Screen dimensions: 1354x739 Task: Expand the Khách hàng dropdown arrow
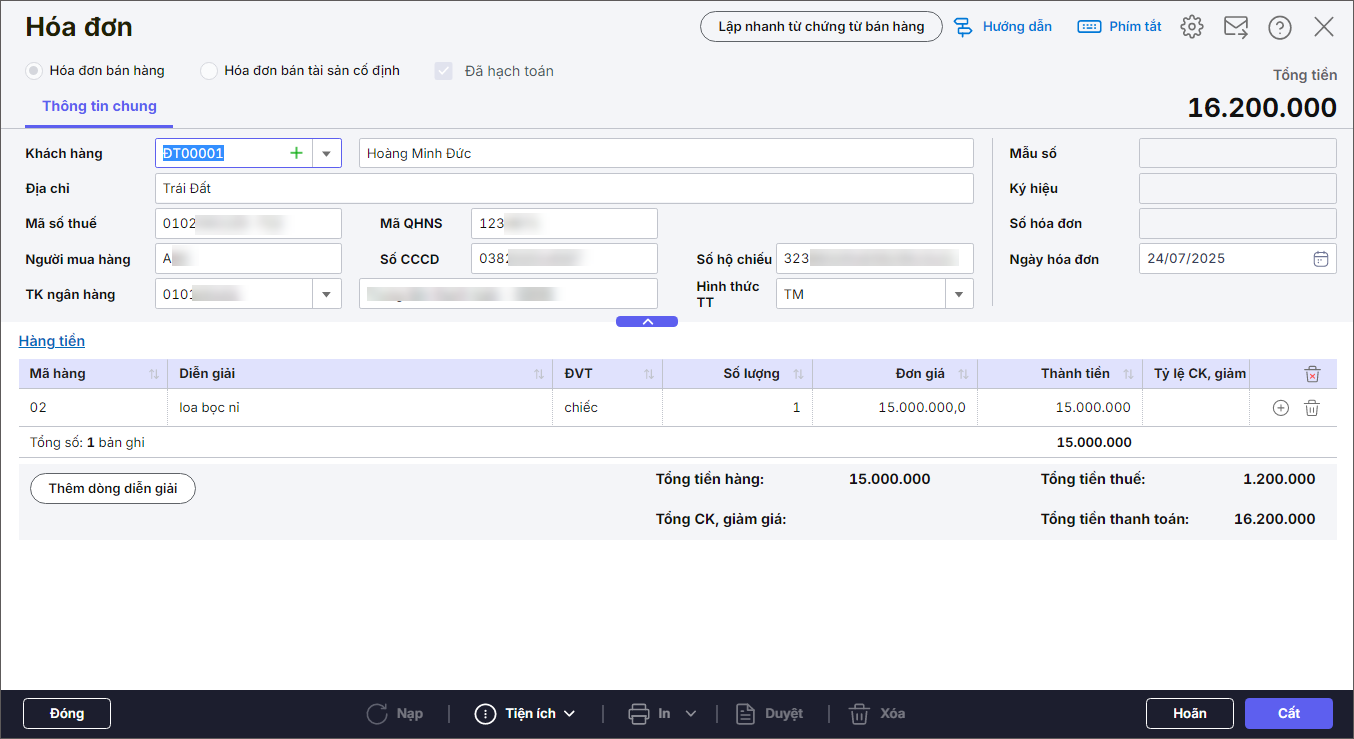326,153
